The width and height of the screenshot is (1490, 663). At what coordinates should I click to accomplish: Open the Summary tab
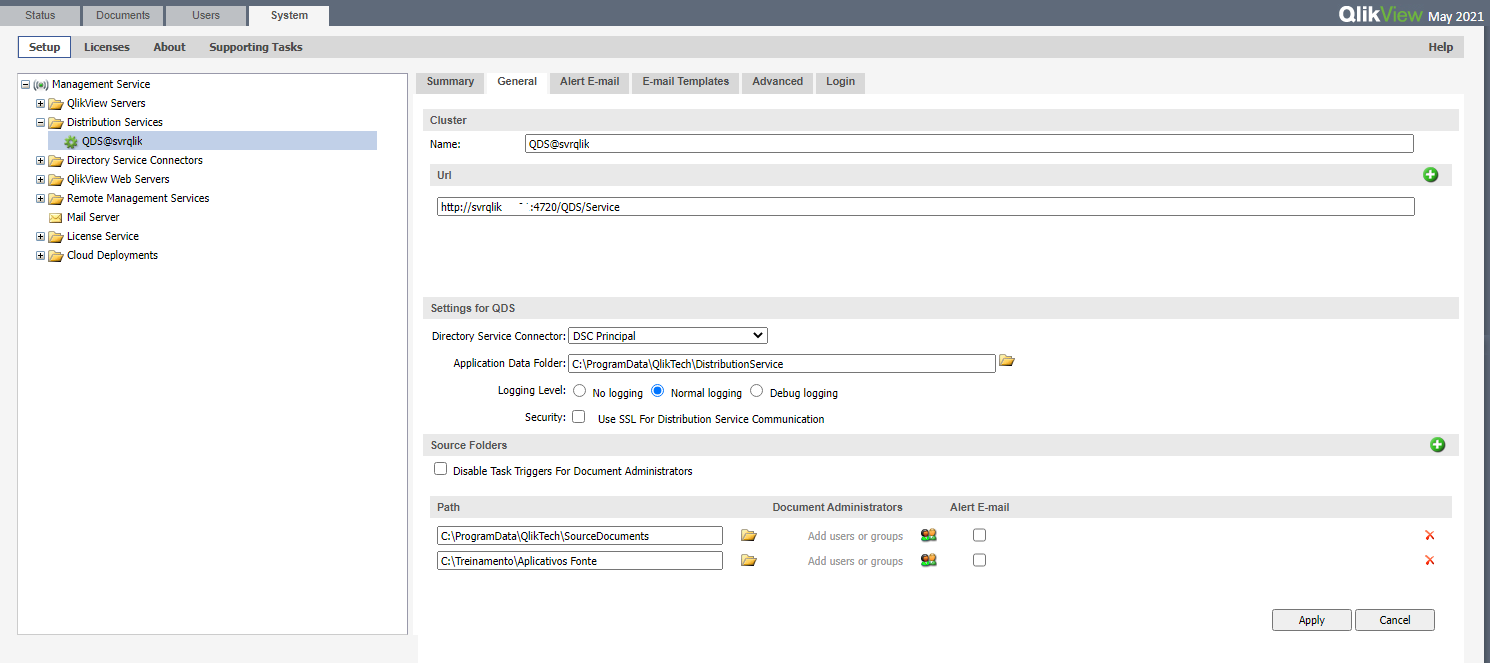pyautogui.click(x=450, y=82)
